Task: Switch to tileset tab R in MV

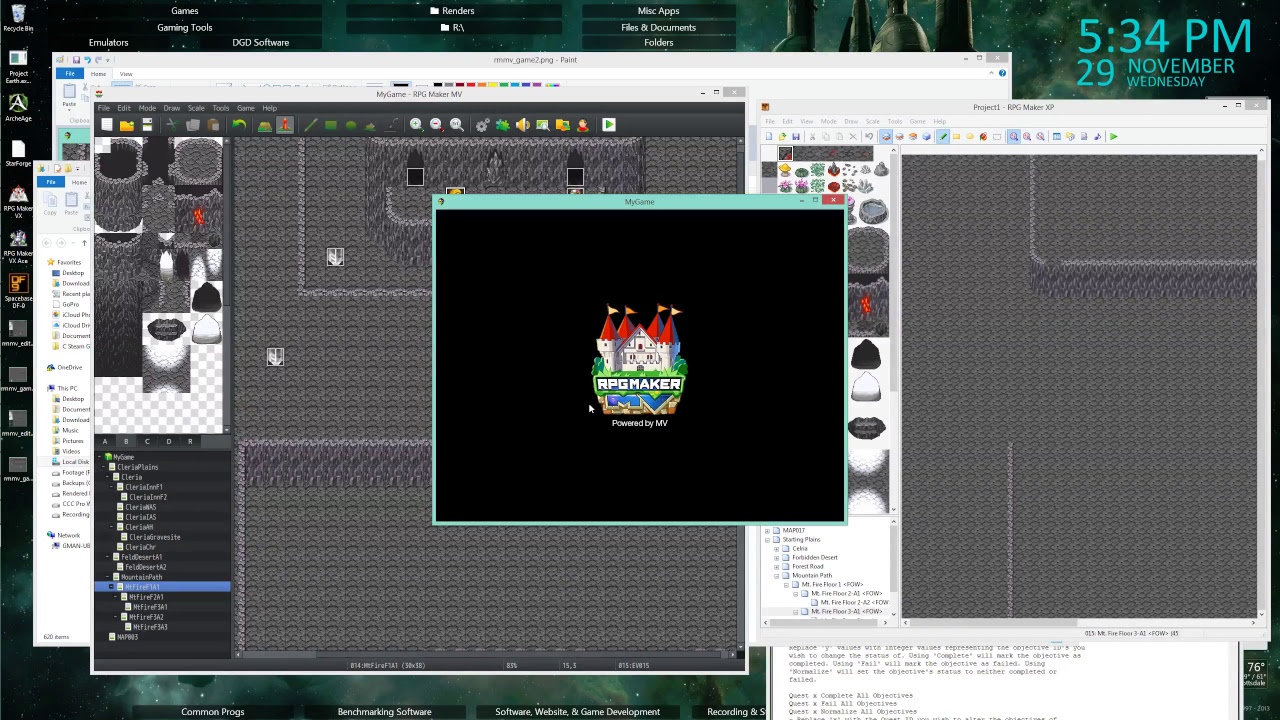Action: point(190,441)
